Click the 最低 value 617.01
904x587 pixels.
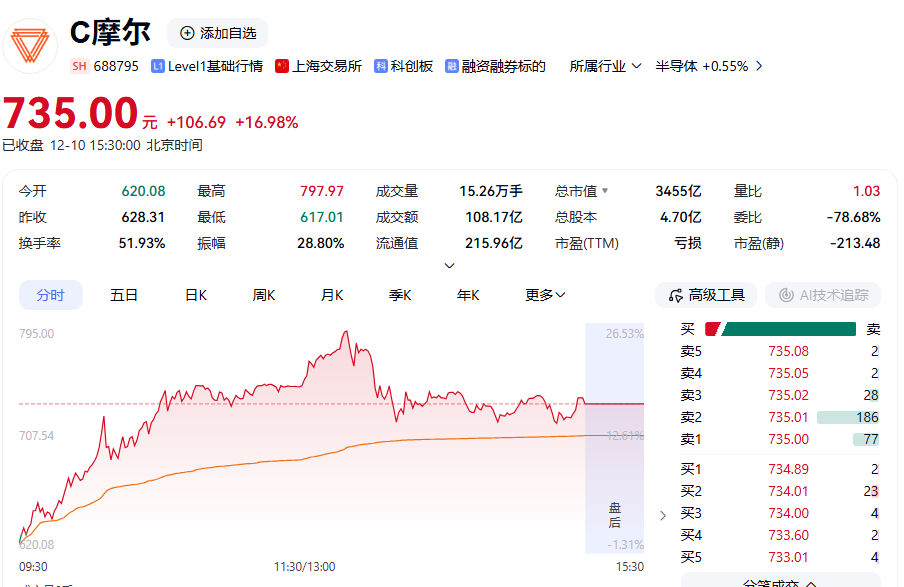(x=322, y=217)
